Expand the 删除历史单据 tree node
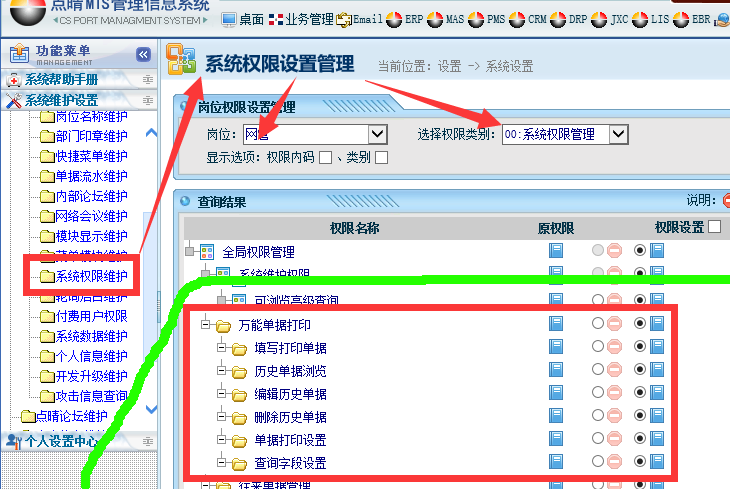This screenshot has width=730, height=489. 222,416
